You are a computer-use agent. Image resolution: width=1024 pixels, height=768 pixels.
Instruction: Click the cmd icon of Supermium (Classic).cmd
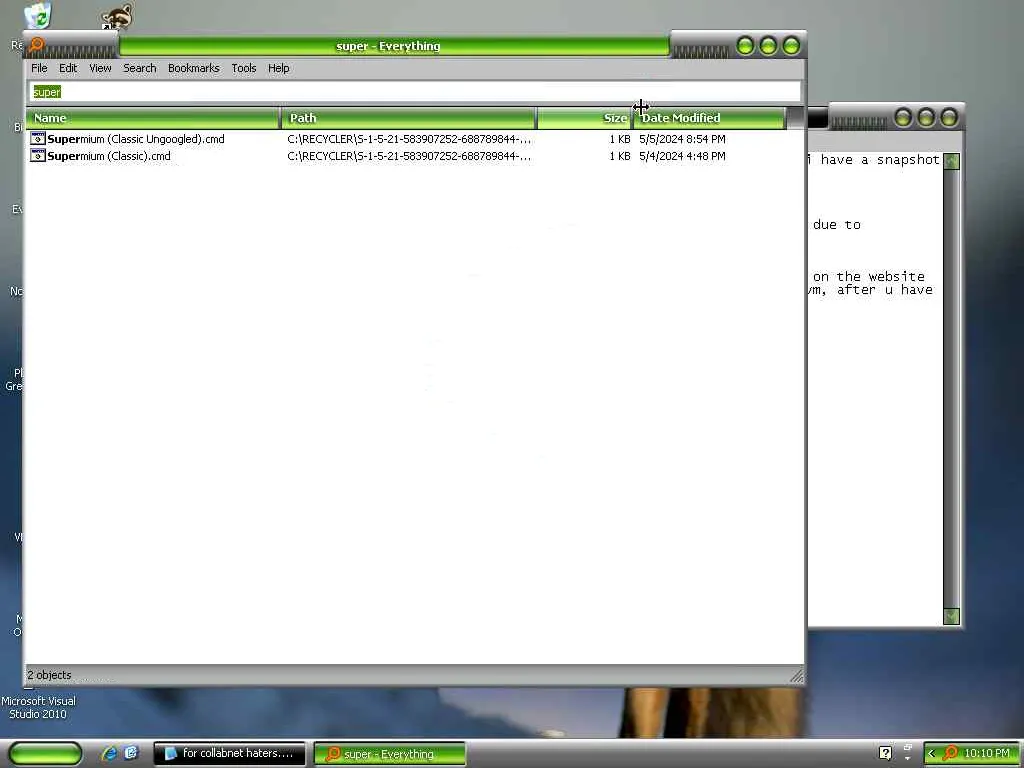[38, 155]
